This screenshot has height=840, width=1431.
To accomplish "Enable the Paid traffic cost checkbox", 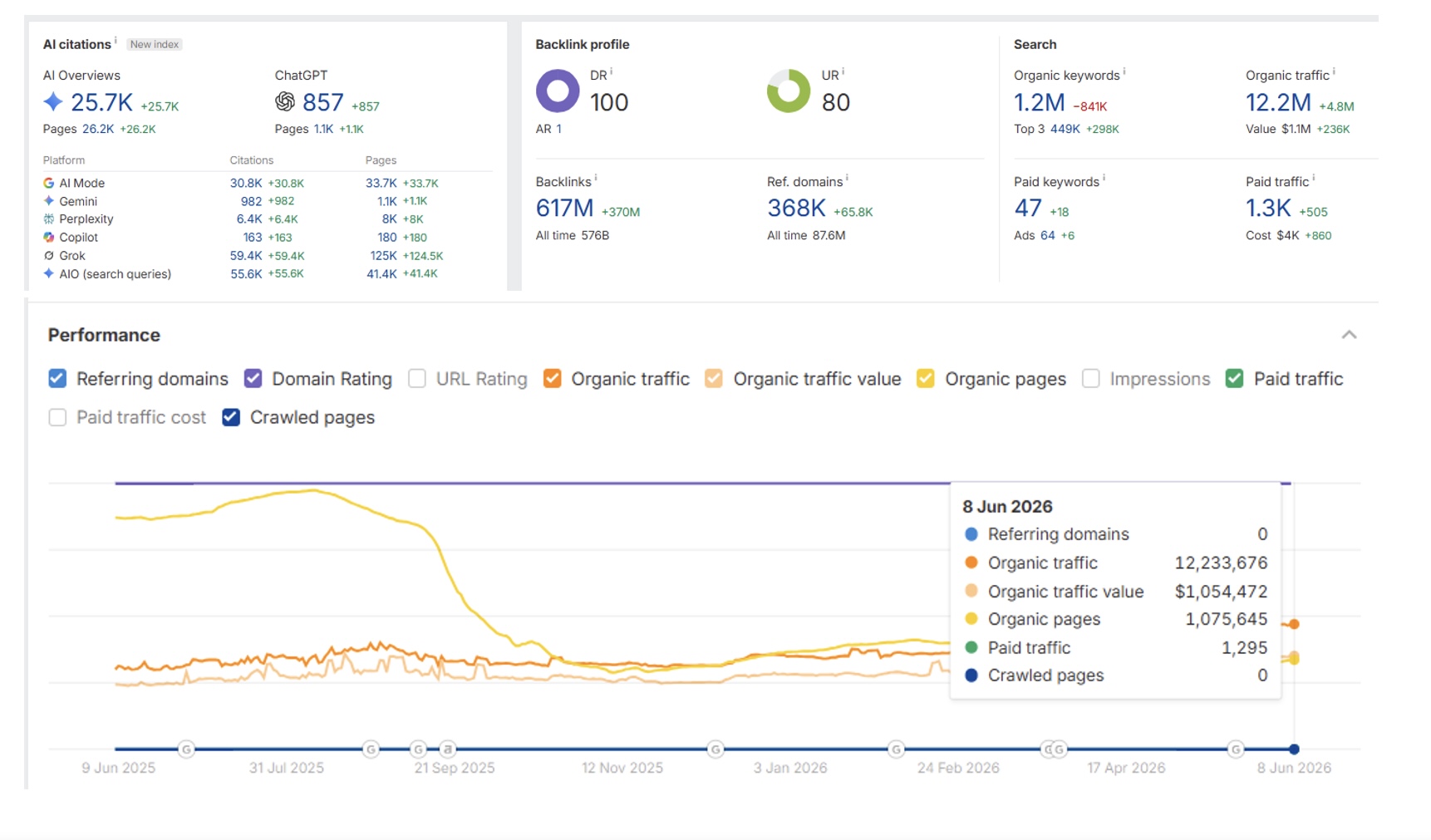I will coord(57,417).
